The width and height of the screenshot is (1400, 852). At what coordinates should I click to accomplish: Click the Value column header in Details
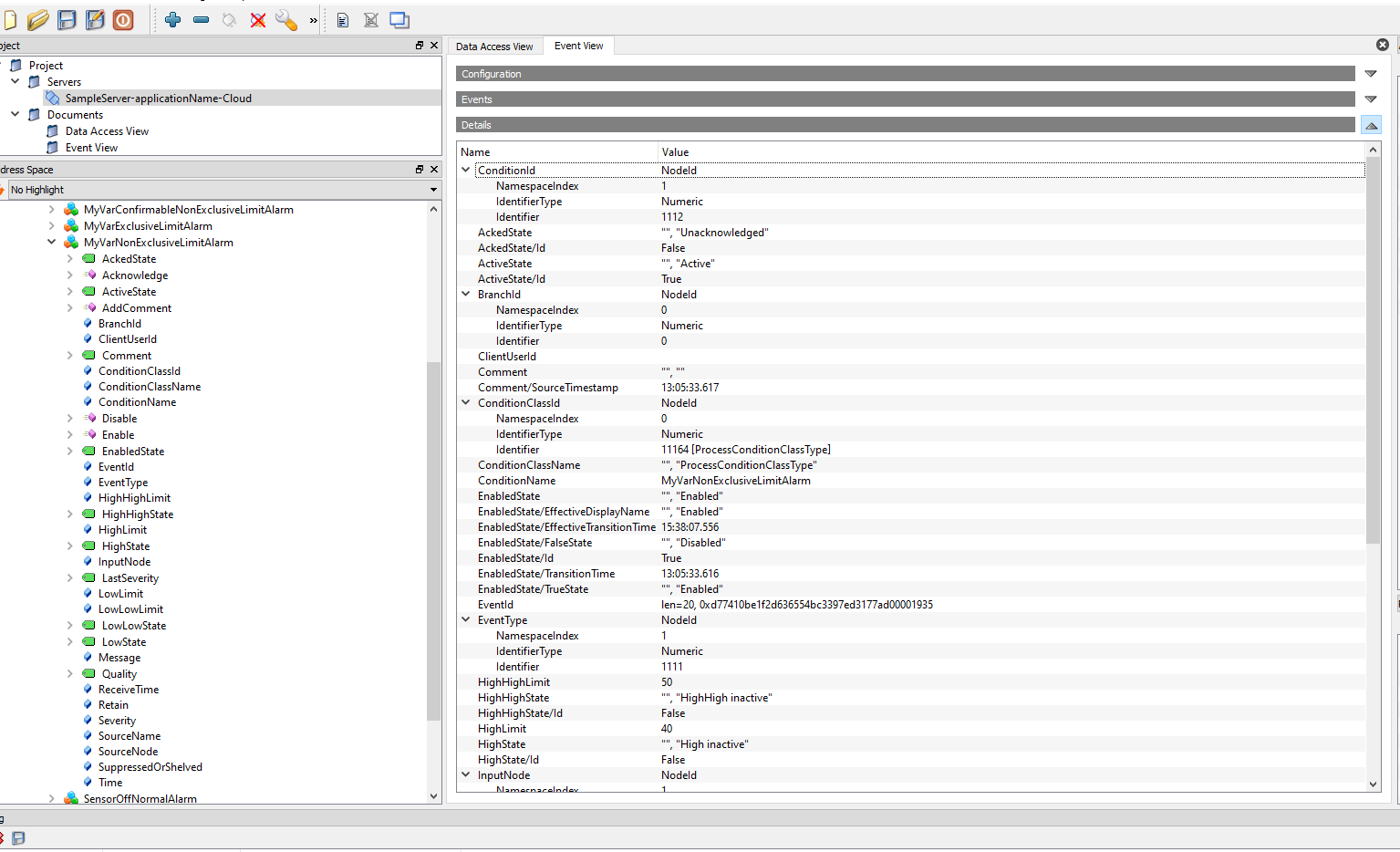[x=1011, y=152]
